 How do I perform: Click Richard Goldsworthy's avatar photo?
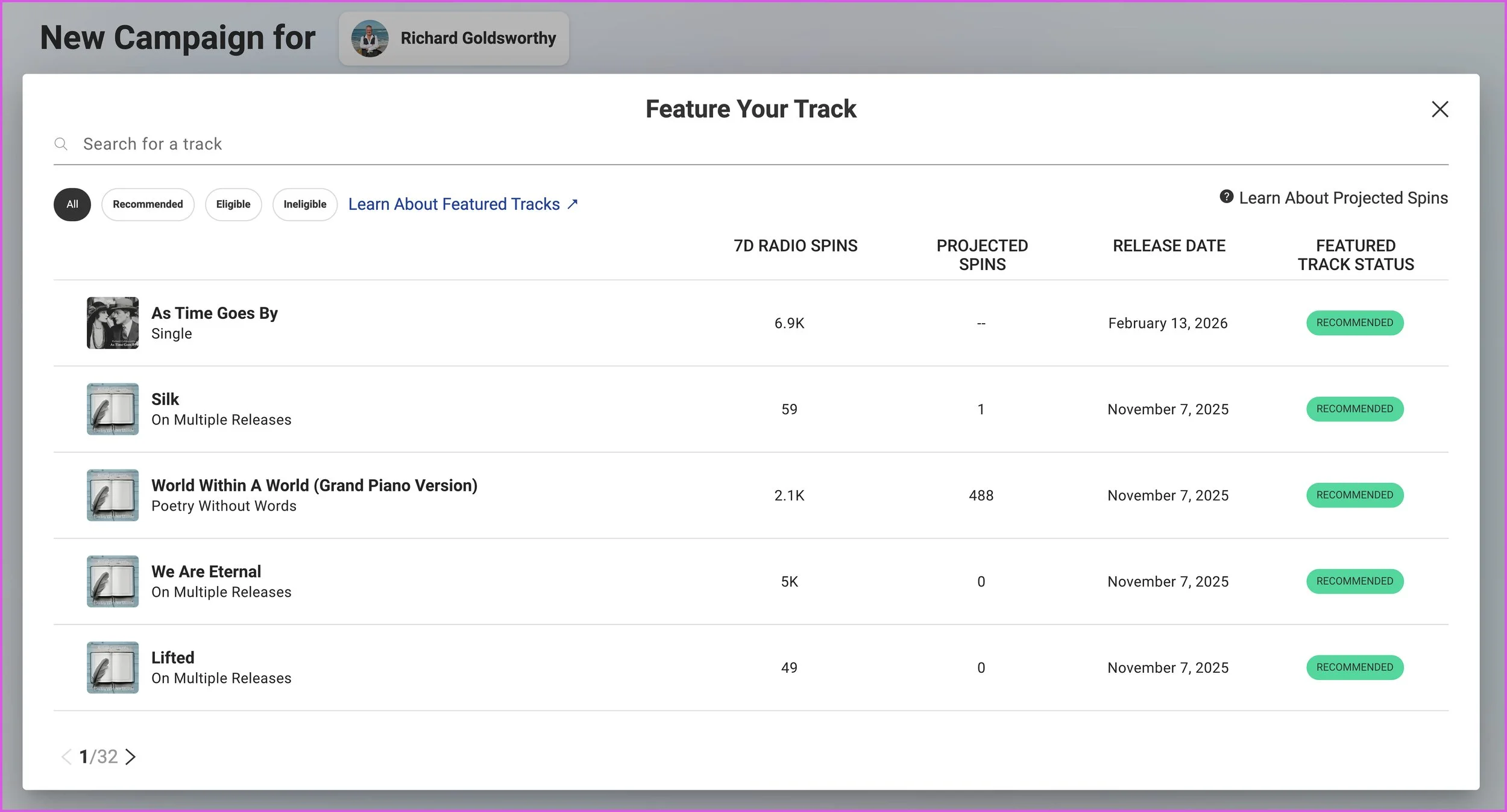pos(370,39)
